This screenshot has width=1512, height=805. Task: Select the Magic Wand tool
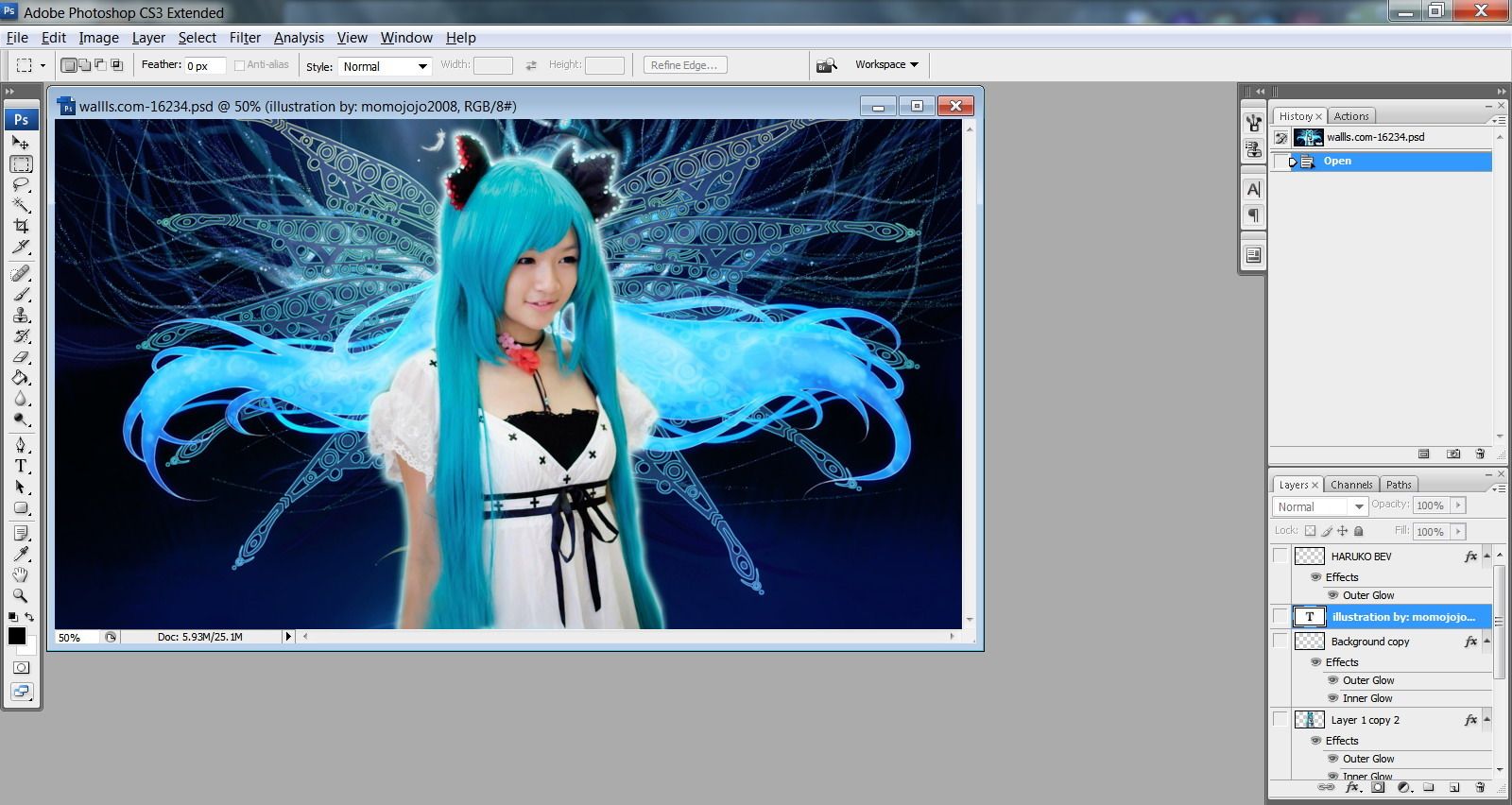click(21, 205)
